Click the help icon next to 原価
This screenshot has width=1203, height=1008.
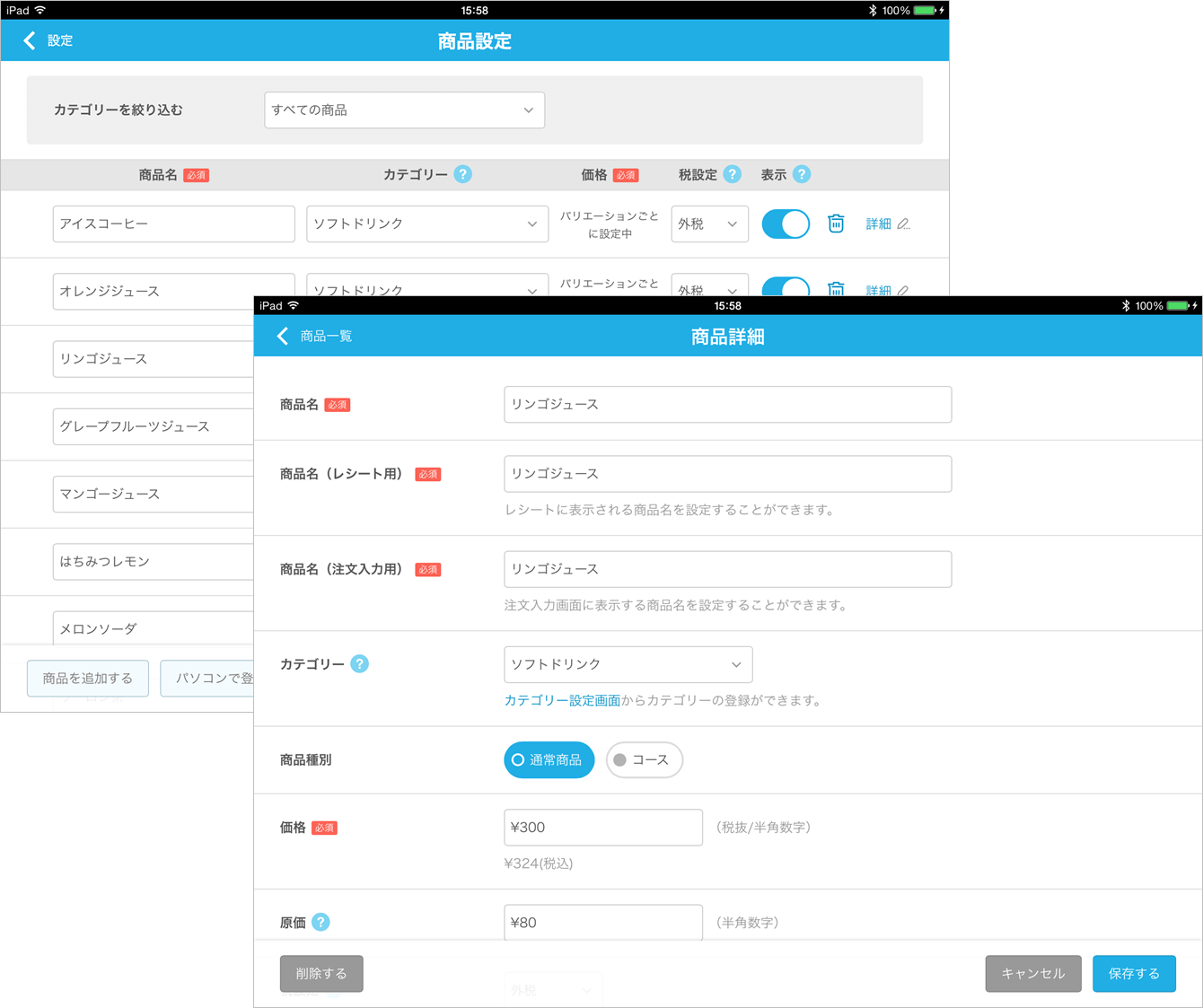[x=321, y=922]
